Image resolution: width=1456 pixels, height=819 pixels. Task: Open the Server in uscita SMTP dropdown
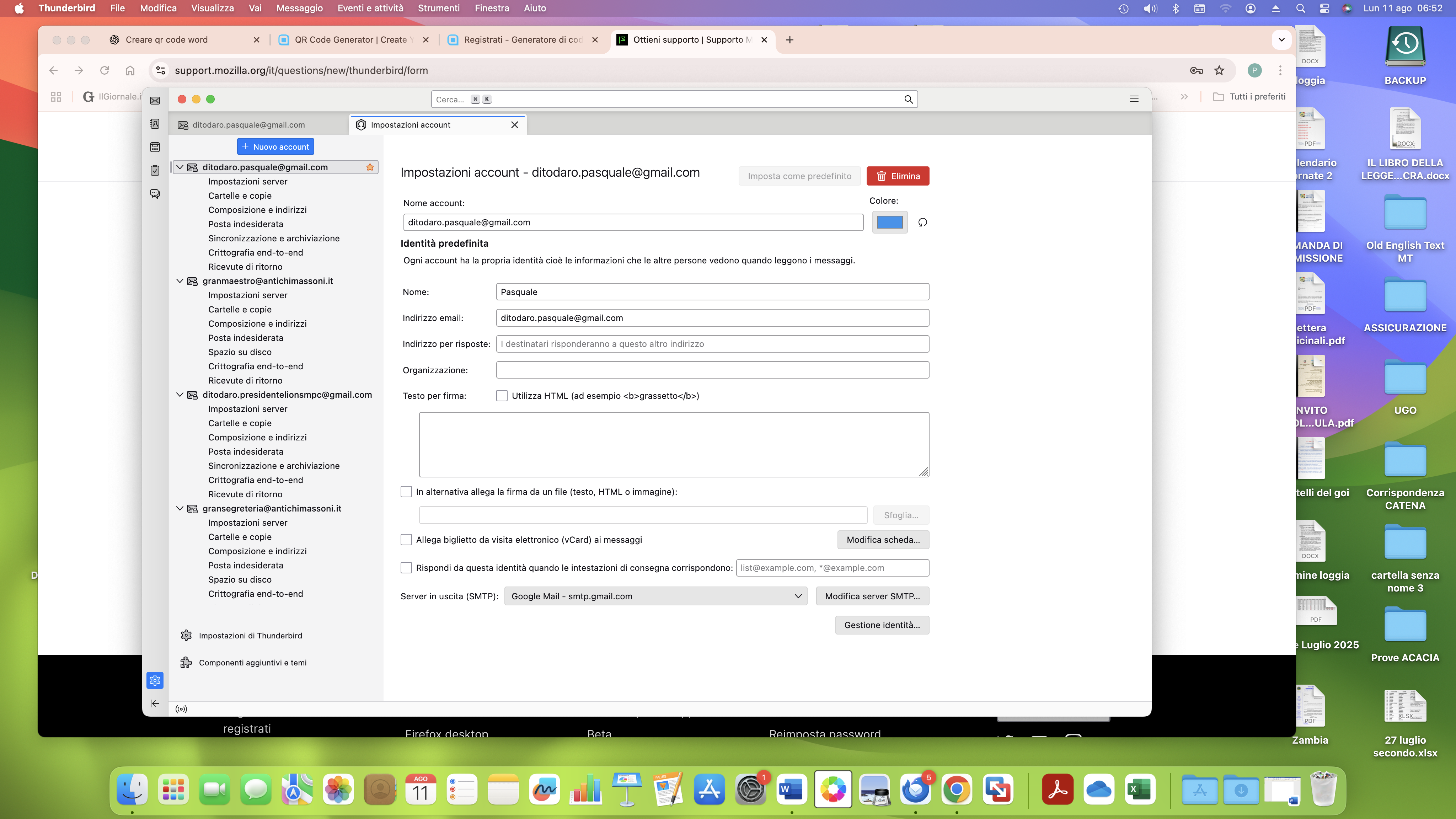655,596
